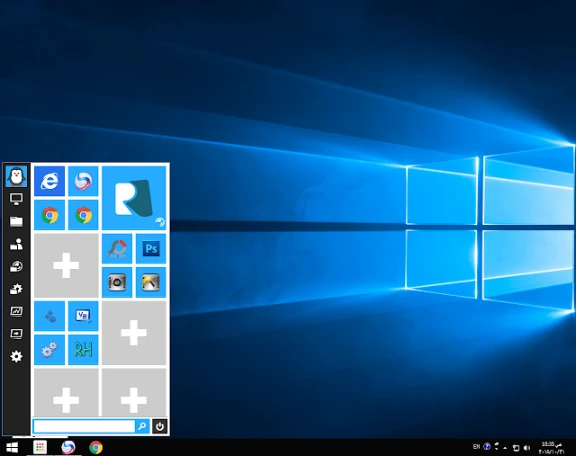Open the video camera app tile

point(117,283)
